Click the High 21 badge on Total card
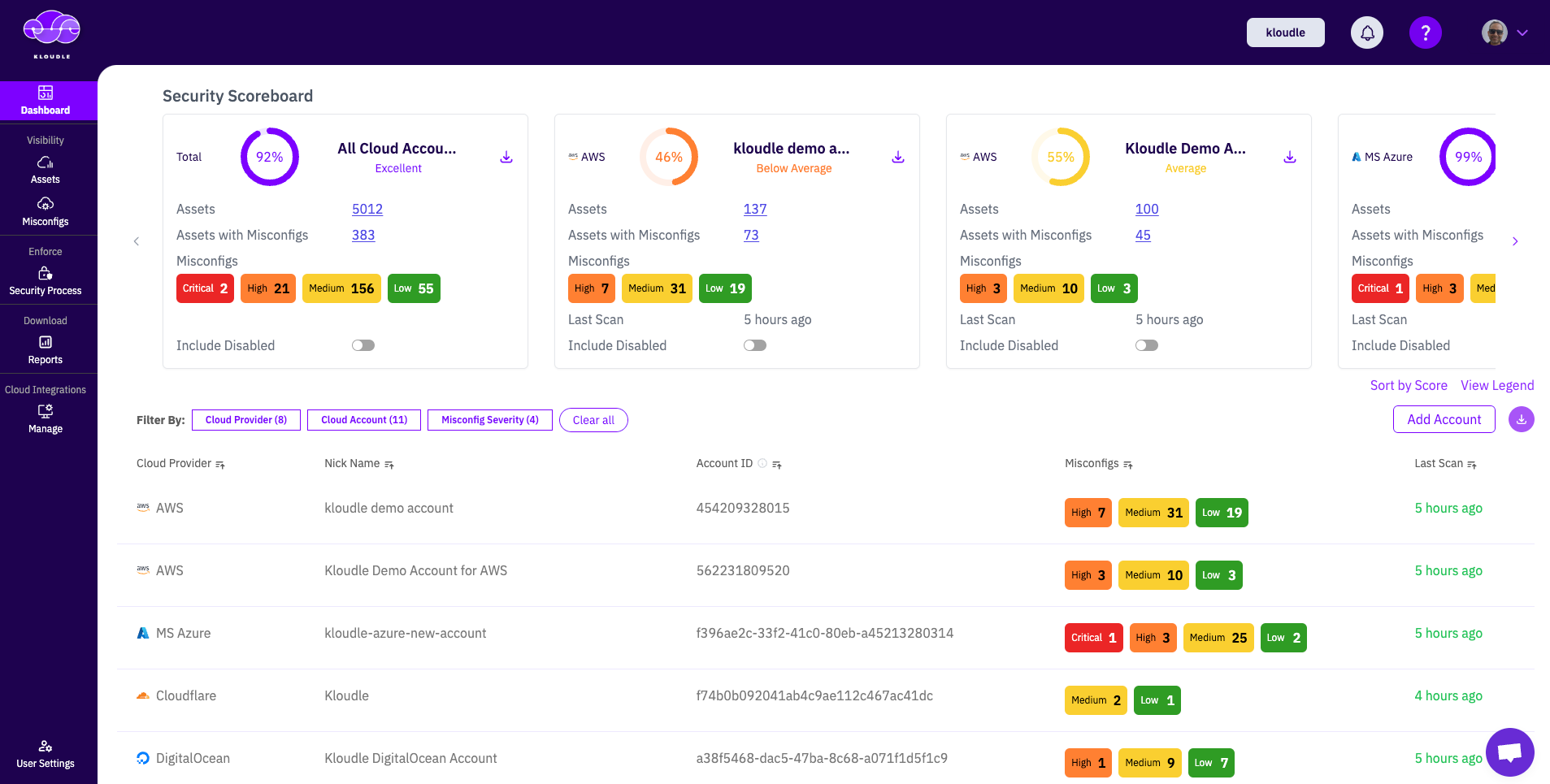This screenshot has height=784, width=1550. tap(268, 288)
